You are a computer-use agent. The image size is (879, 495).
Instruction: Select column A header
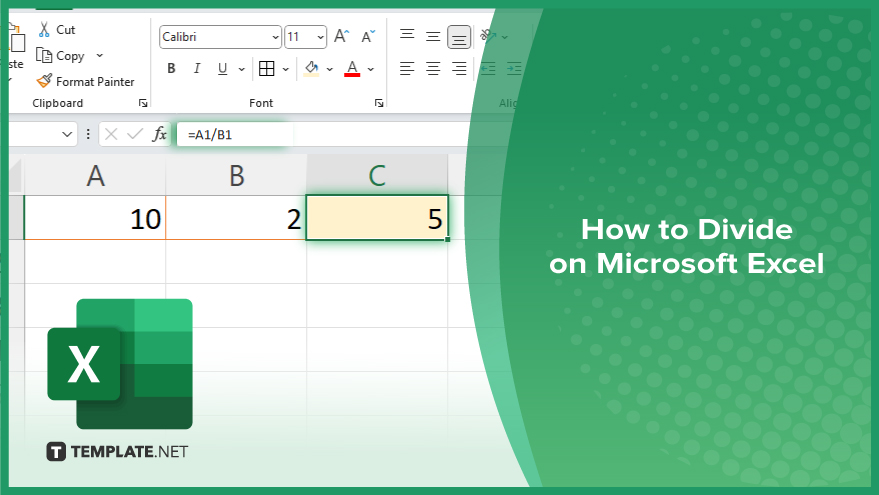pos(95,175)
